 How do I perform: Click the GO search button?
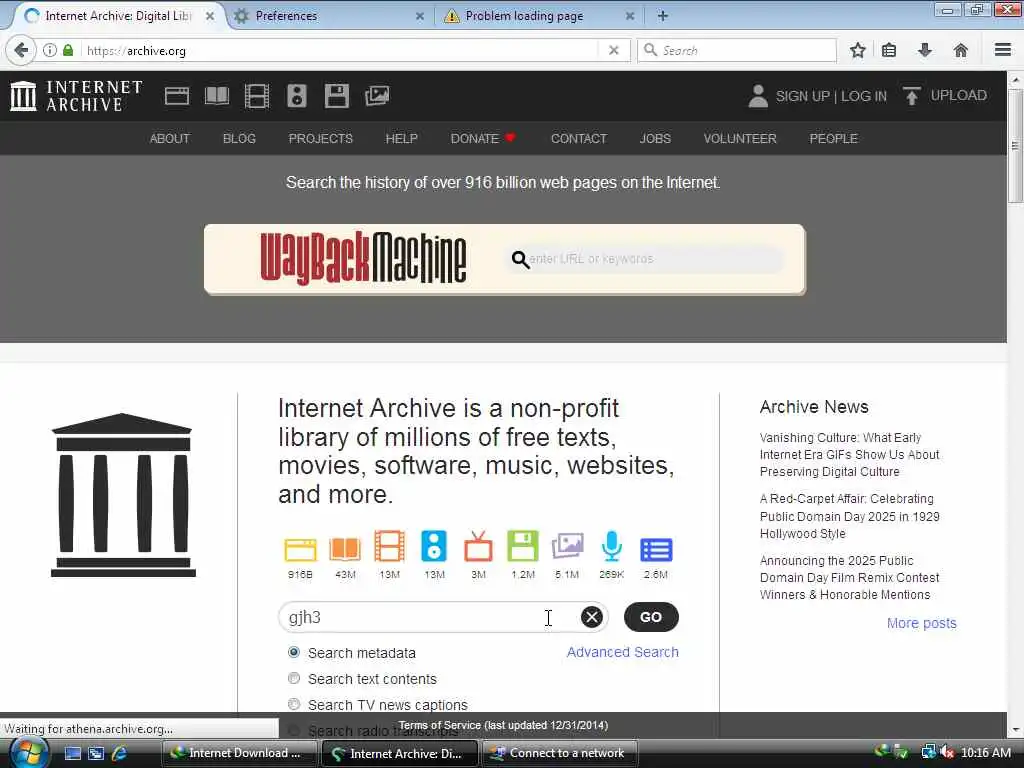click(651, 617)
